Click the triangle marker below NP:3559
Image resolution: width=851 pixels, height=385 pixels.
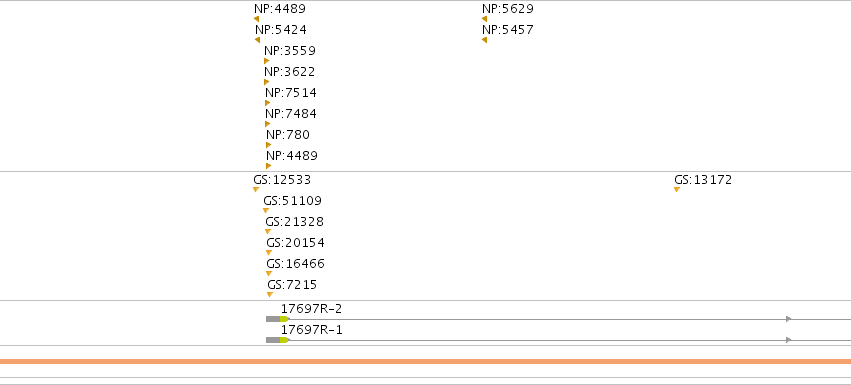(266, 61)
